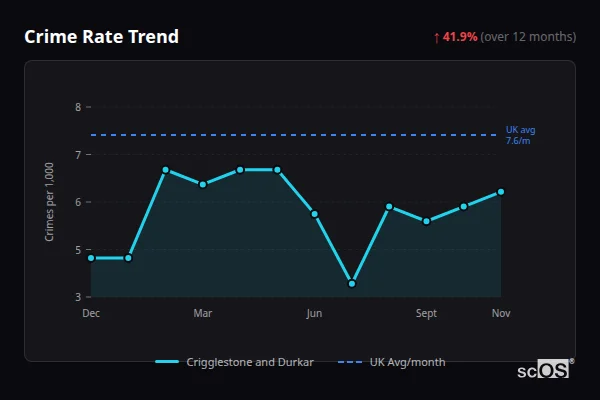This screenshot has width=600, height=400.
Task: Select the February data point before Mar
Action: pyautogui.click(x=166, y=170)
